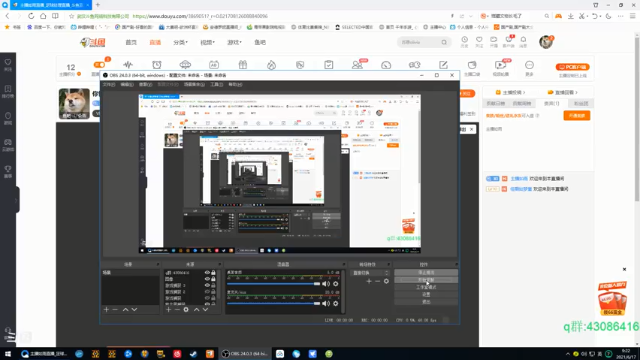Toggle lock of 43086416 source
The image size is (640, 360).
click(x=213, y=273)
